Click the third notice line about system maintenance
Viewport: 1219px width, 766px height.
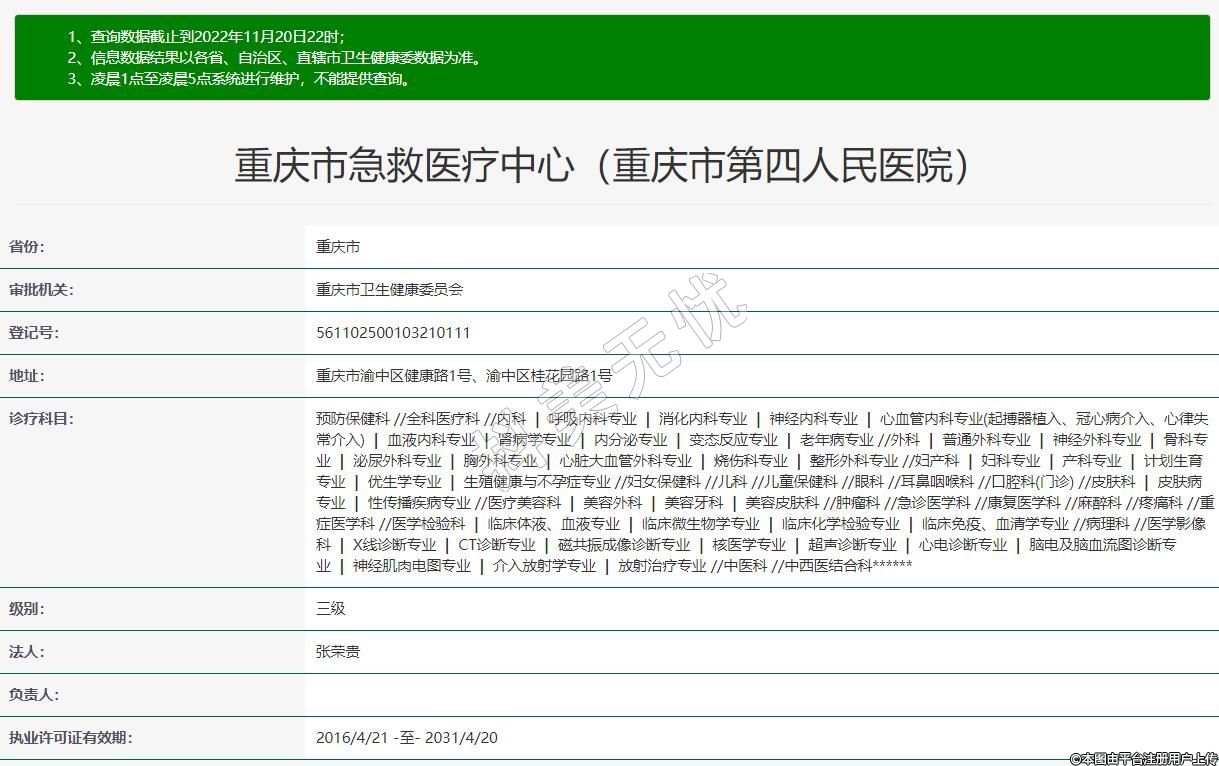239,79
